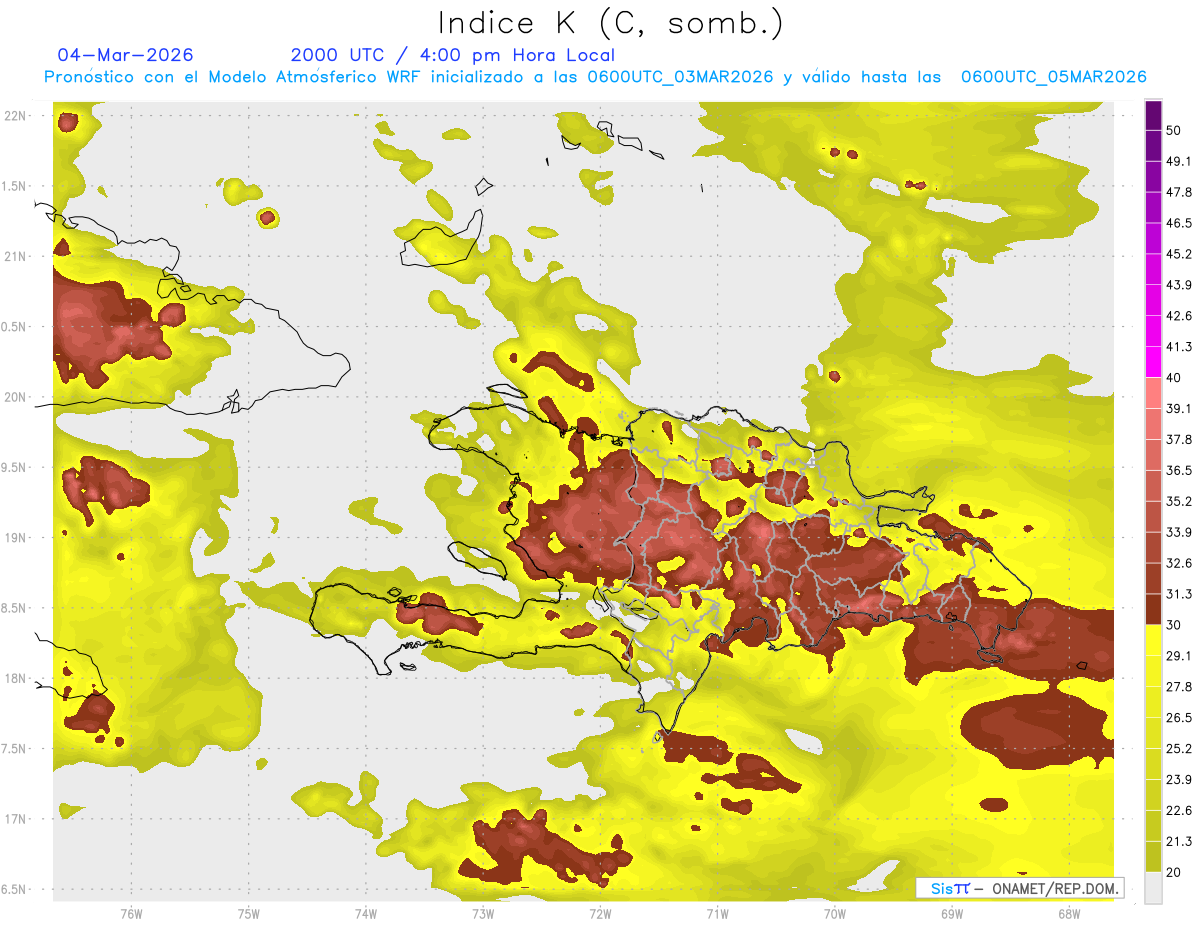1200x927 pixels.
Task: Pick the olive swatch between 20 and 21.3
Action: (1153, 857)
